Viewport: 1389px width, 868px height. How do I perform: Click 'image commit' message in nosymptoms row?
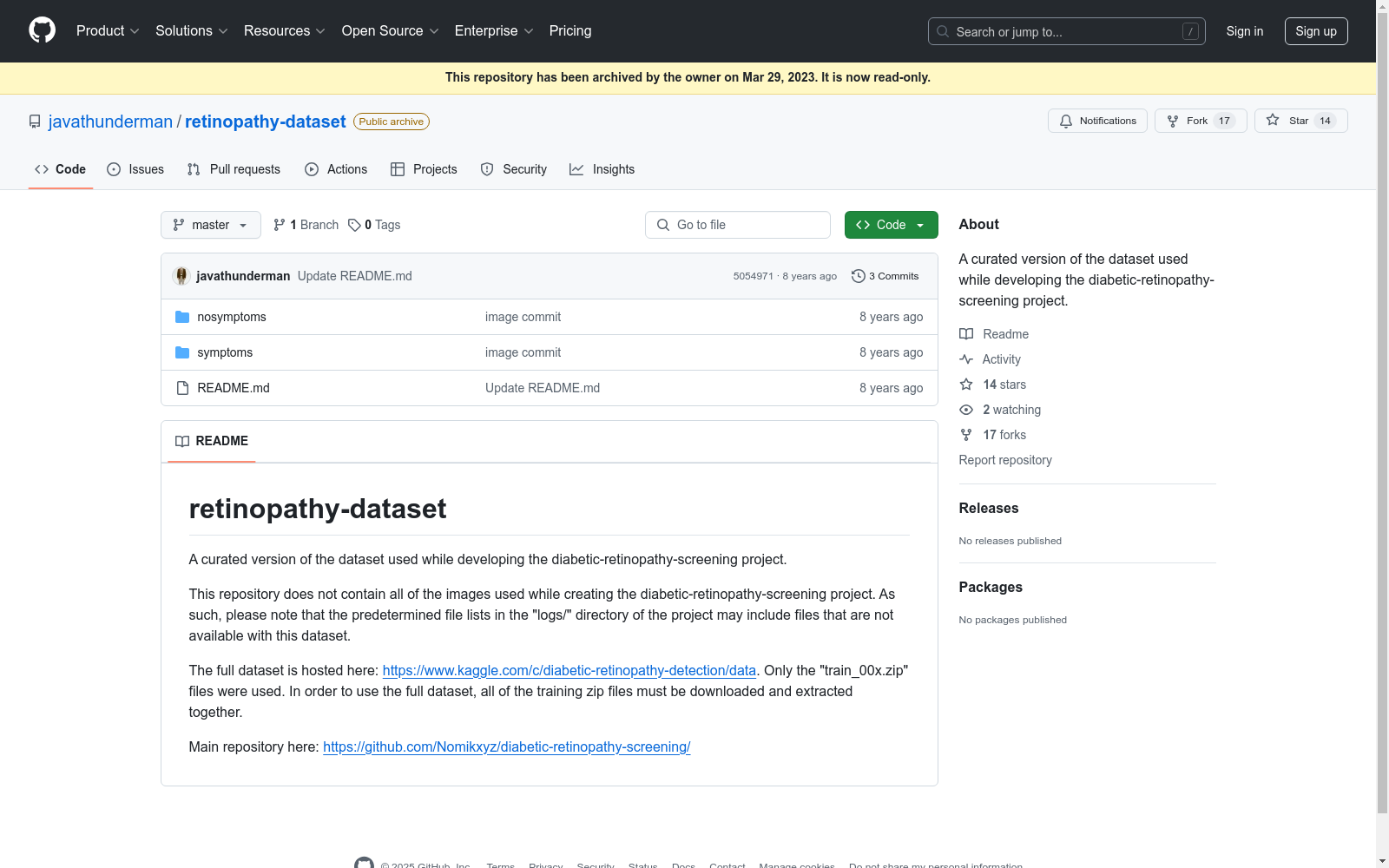pyautogui.click(x=523, y=317)
